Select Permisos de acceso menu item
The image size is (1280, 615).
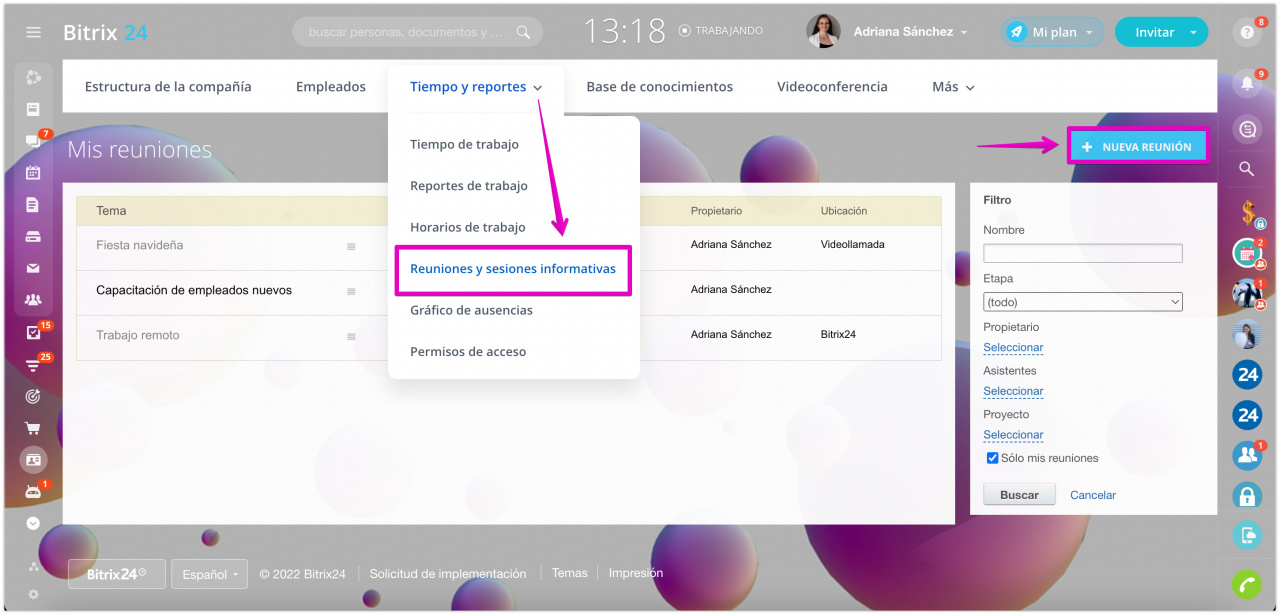[x=468, y=351]
